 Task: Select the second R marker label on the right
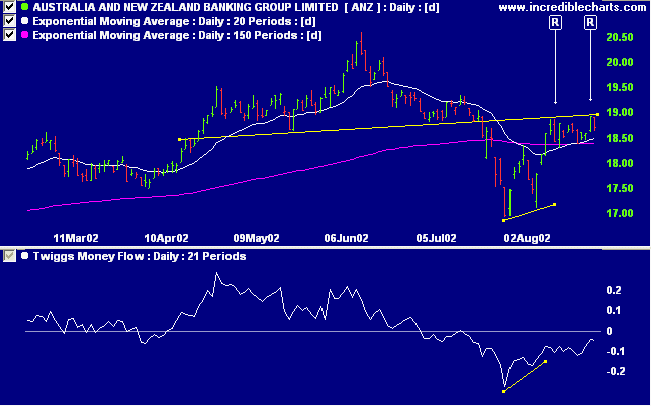pos(590,22)
